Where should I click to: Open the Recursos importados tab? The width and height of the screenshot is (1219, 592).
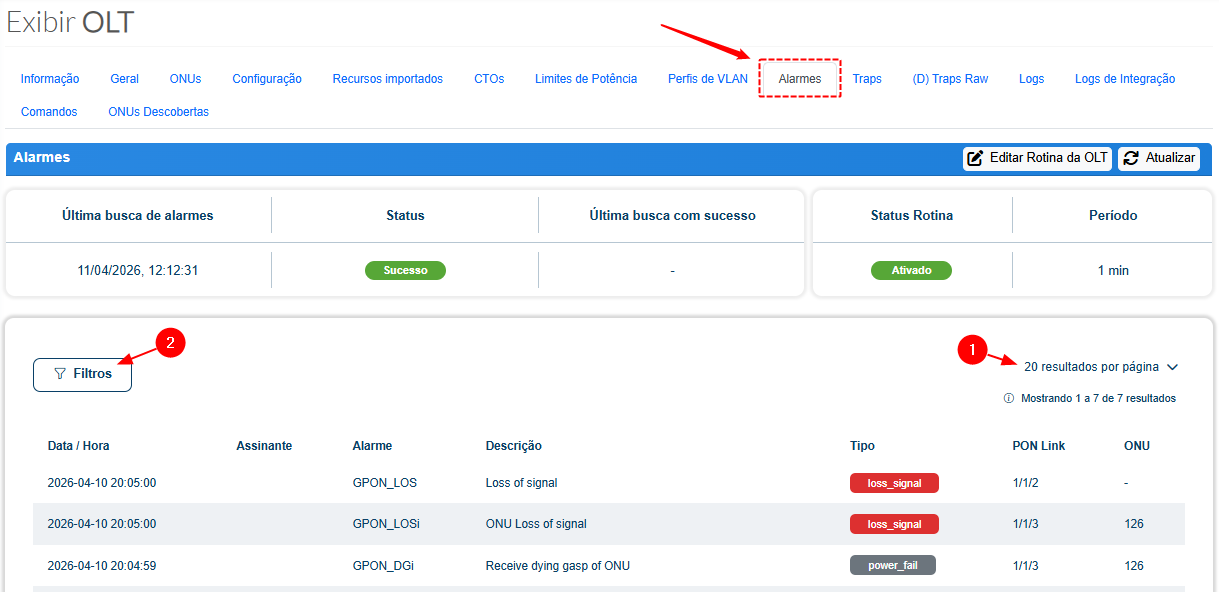pyautogui.click(x=388, y=79)
